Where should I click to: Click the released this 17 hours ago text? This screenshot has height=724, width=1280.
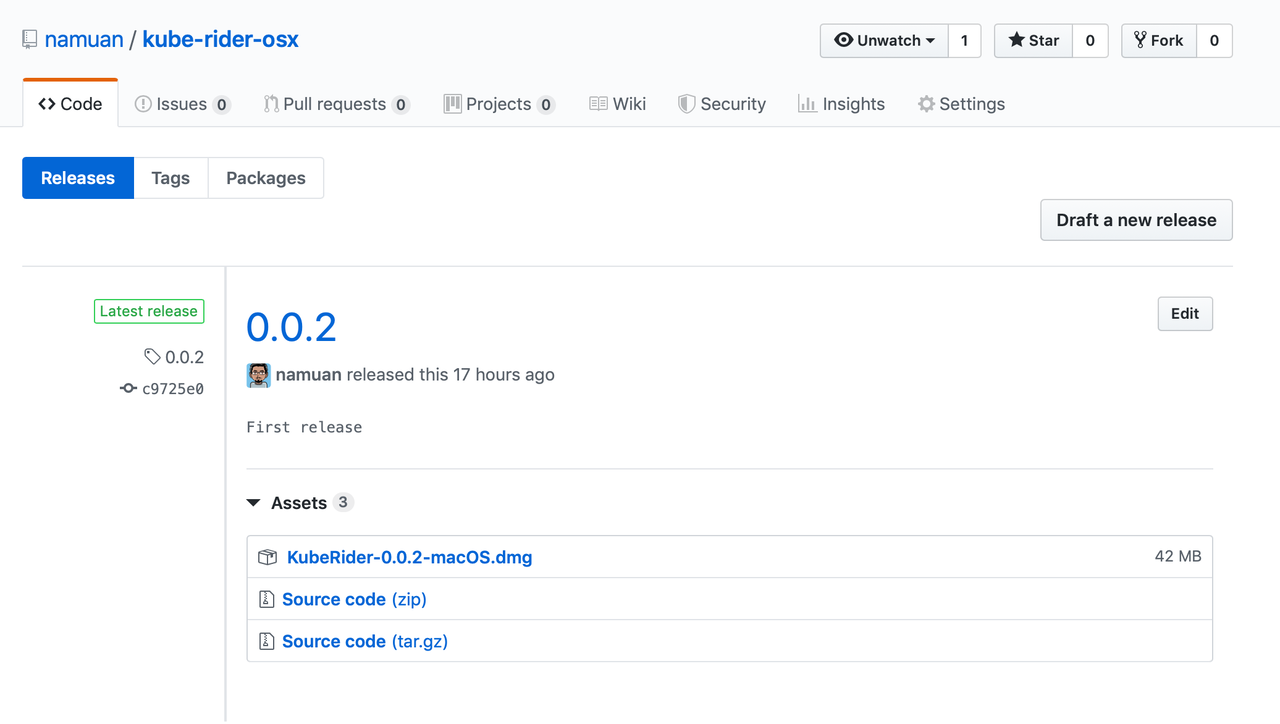450,375
